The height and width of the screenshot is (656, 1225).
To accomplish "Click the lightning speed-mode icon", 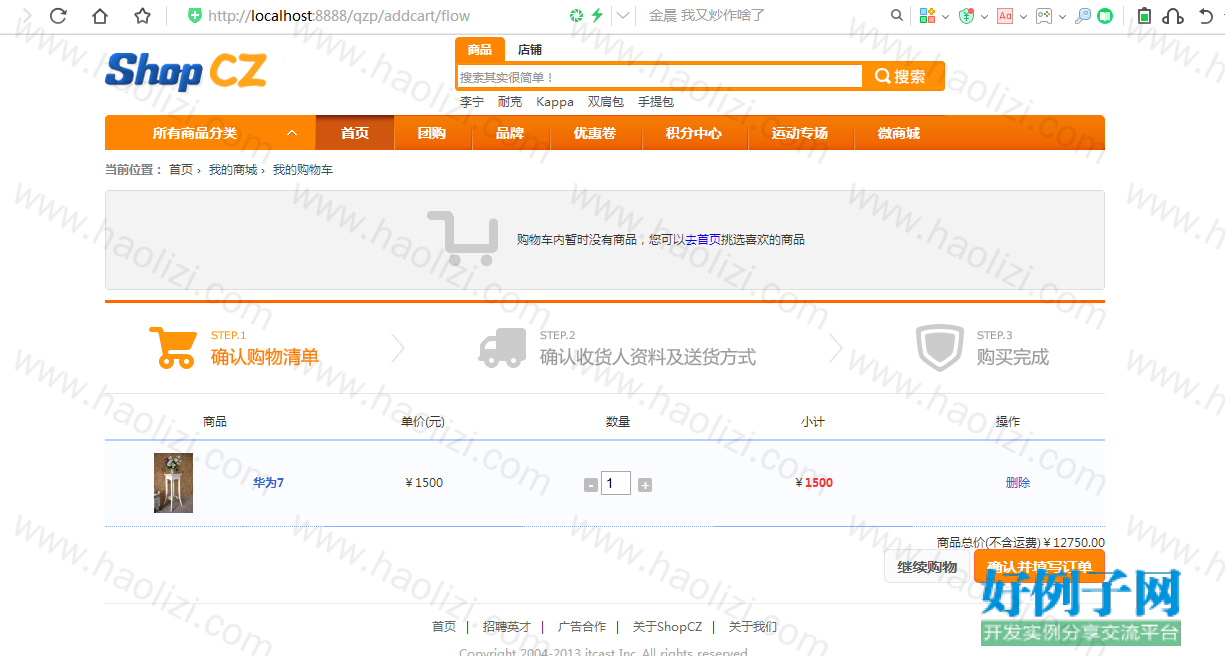I will [x=597, y=15].
